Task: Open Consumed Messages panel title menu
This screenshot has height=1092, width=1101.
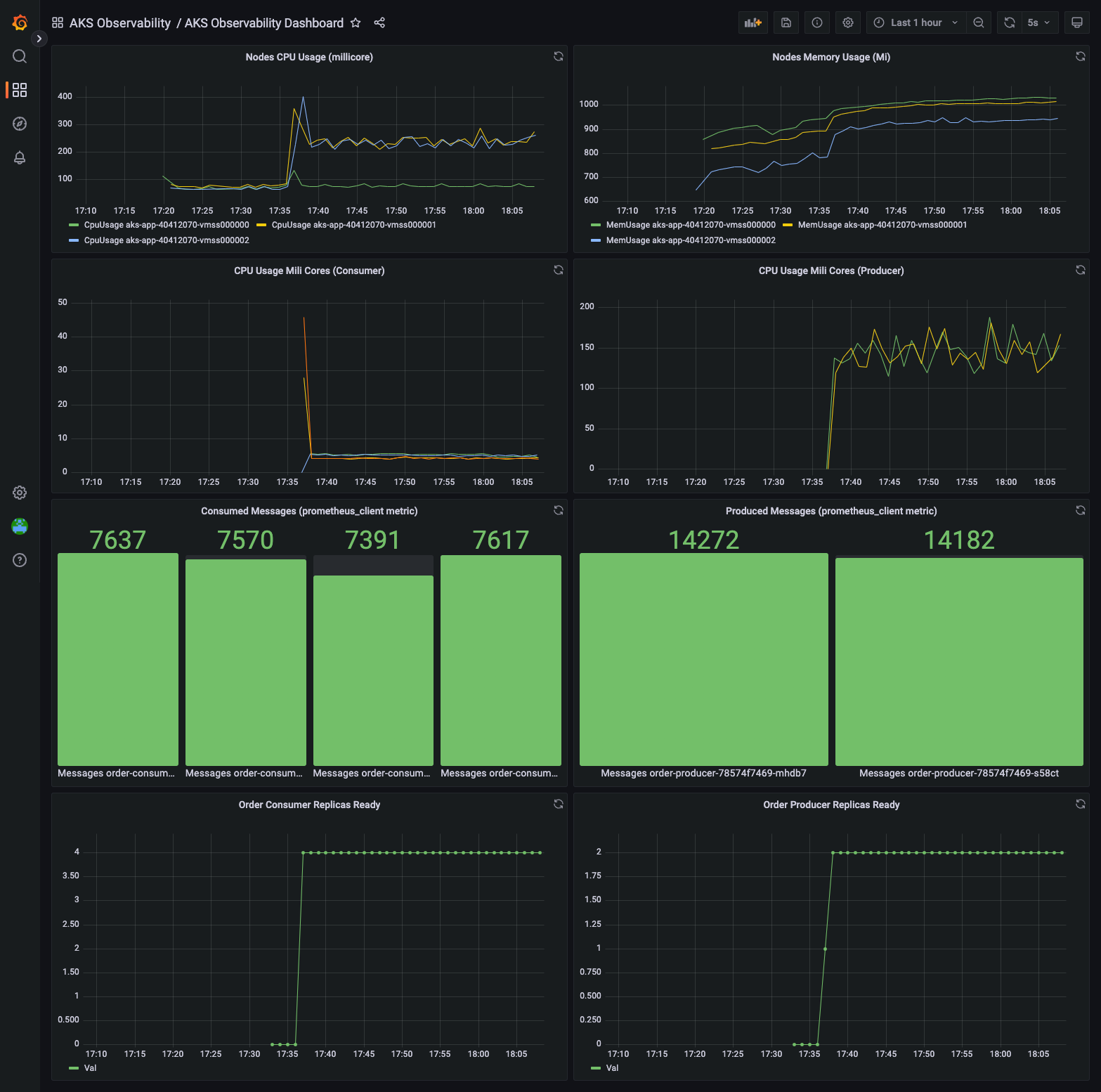Action: pyautogui.click(x=309, y=511)
